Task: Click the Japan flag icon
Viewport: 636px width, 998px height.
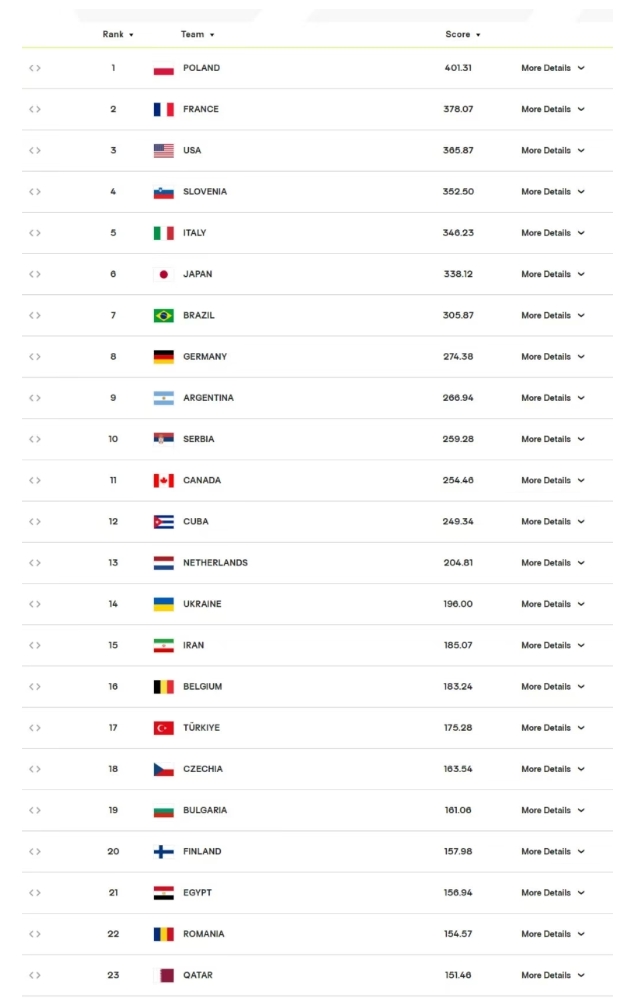Action: pyautogui.click(x=164, y=274)
